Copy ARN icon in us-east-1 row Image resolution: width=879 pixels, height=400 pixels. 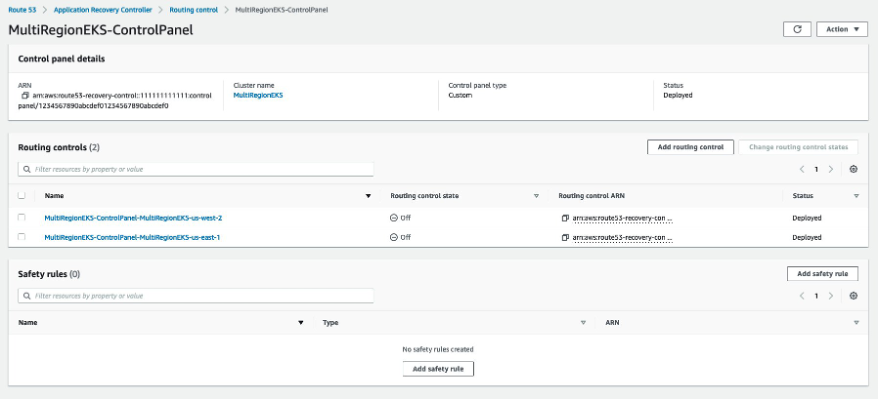coord(565,238)
